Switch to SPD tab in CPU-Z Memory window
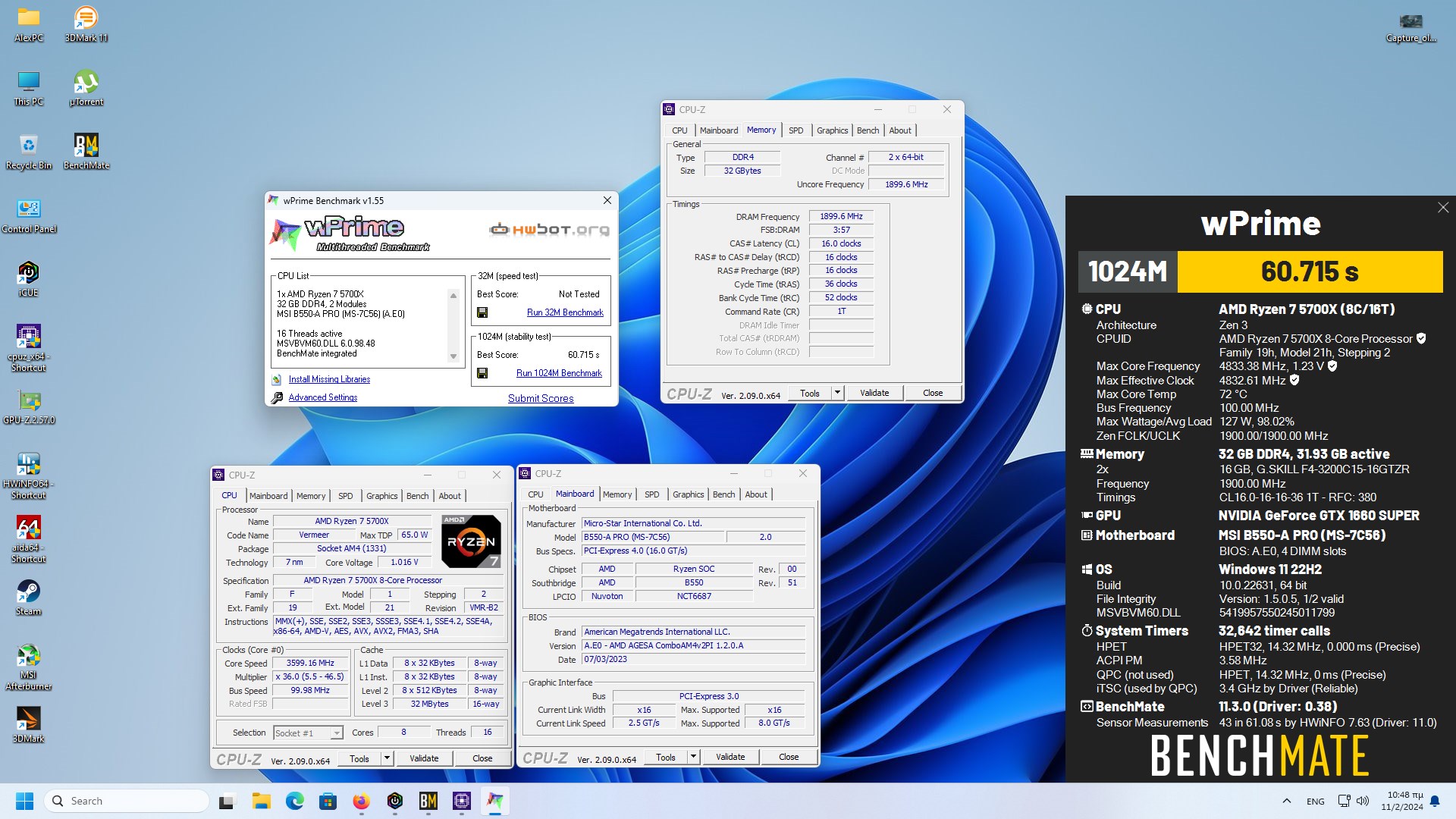Screen dimensions: 1456x819 pos(795,130)
